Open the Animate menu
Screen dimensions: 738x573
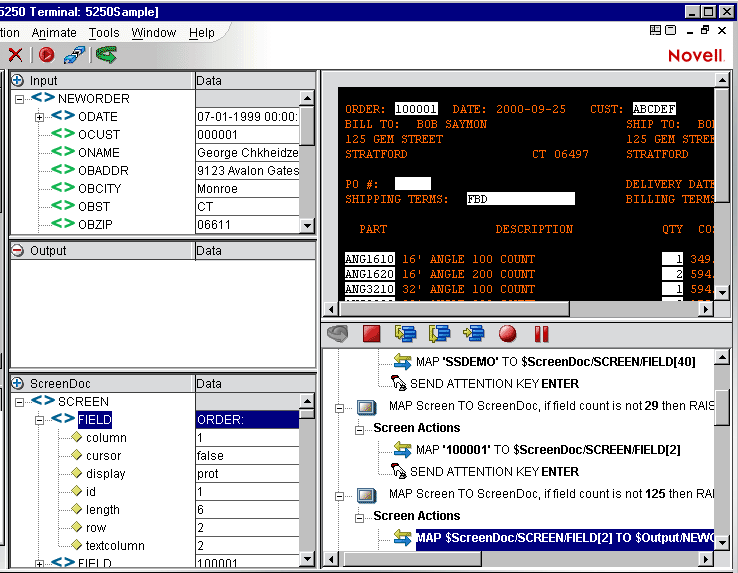[55, 33]
